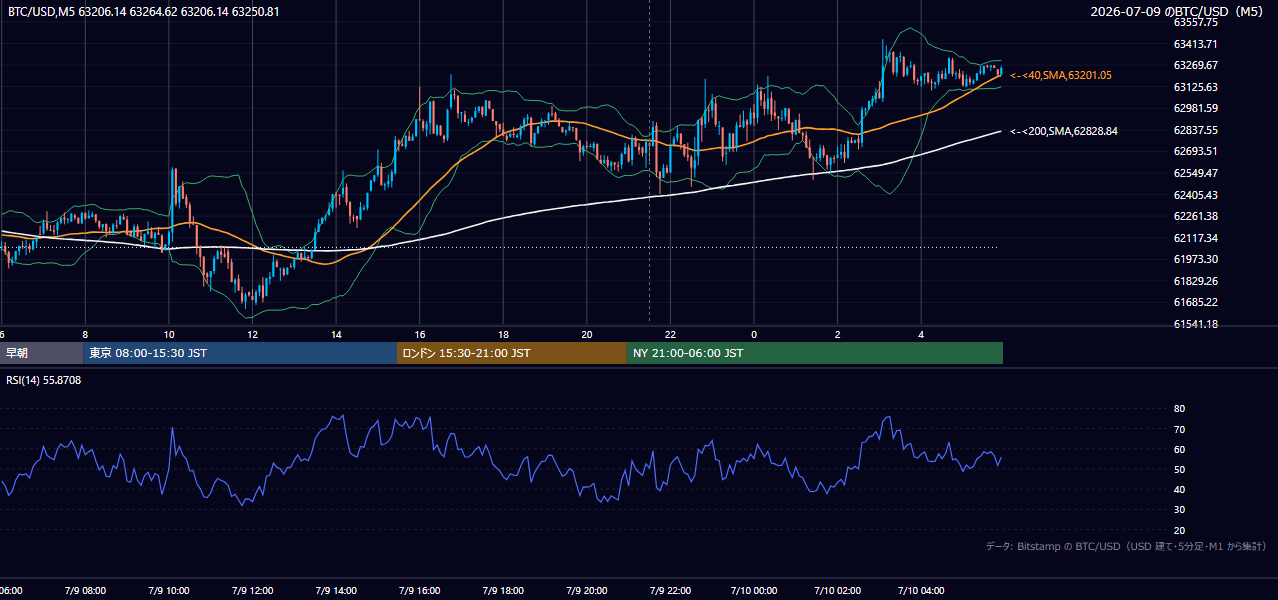Image resolution: width=1278 pixels, height=600 pixels.
Task: Click the 40 SMA label 63201.05
Action: pyautogui.click(x=1061, y=75)
